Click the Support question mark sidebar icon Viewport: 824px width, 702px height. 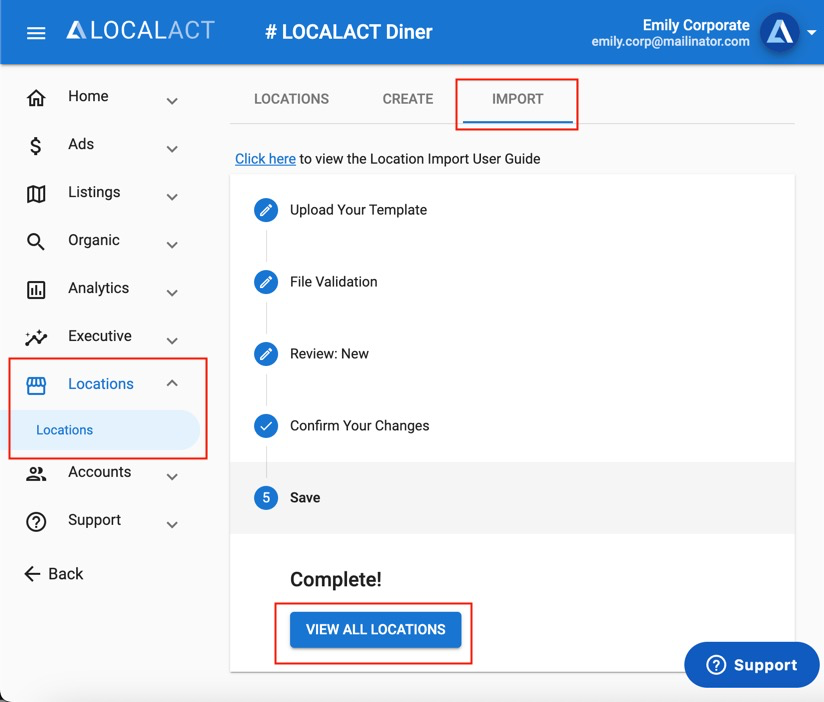pyautogui.click(x=36, y=522)
